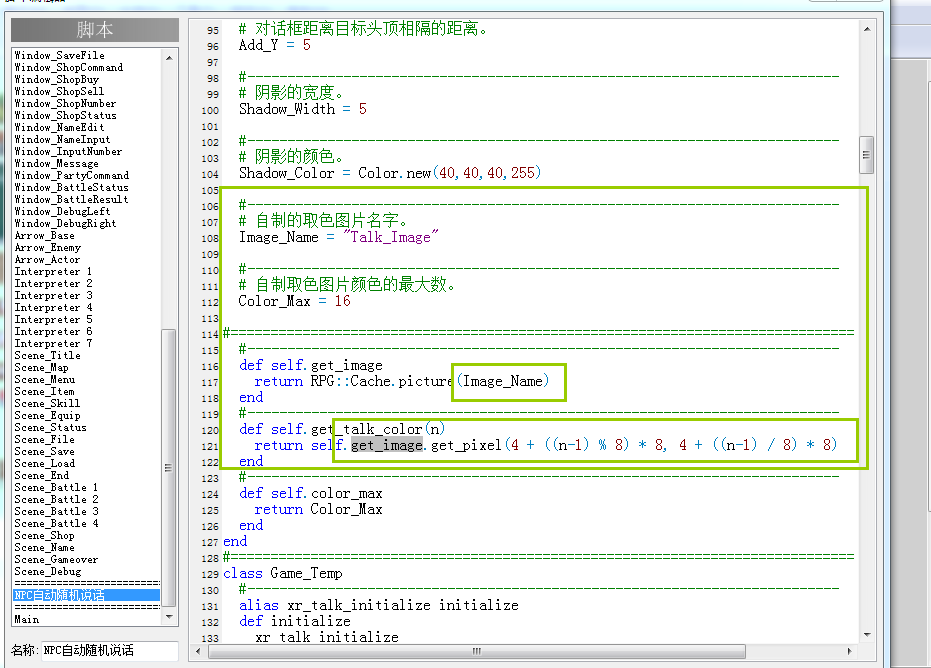Image resolution: width=931 pixels, height=668 pixels.
Task: Select Interpreter 7 script
Action: tap(53, 343)
